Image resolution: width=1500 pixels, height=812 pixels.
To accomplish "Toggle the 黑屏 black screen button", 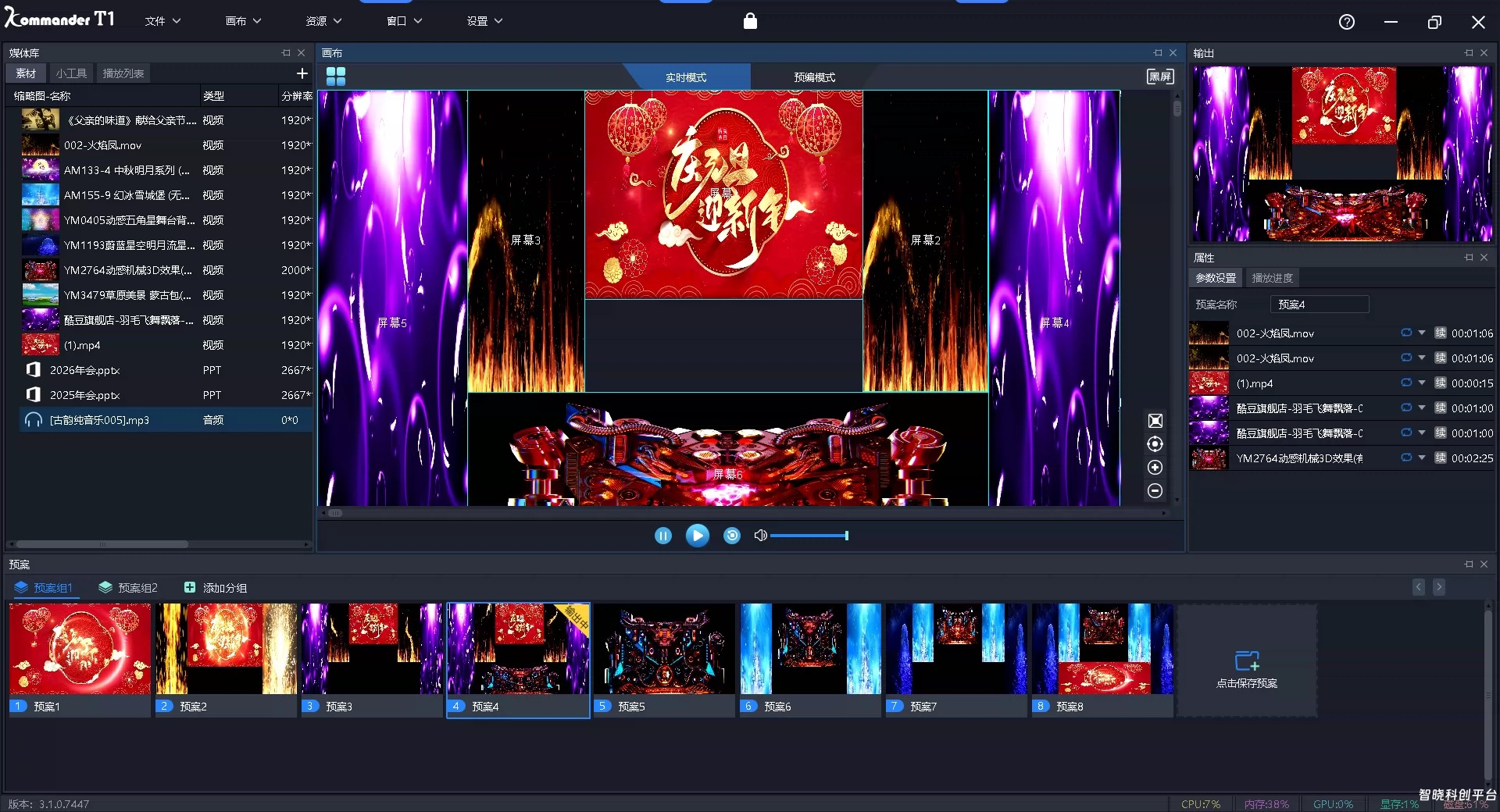I will pyautogui.click(x=1159, y=76).
